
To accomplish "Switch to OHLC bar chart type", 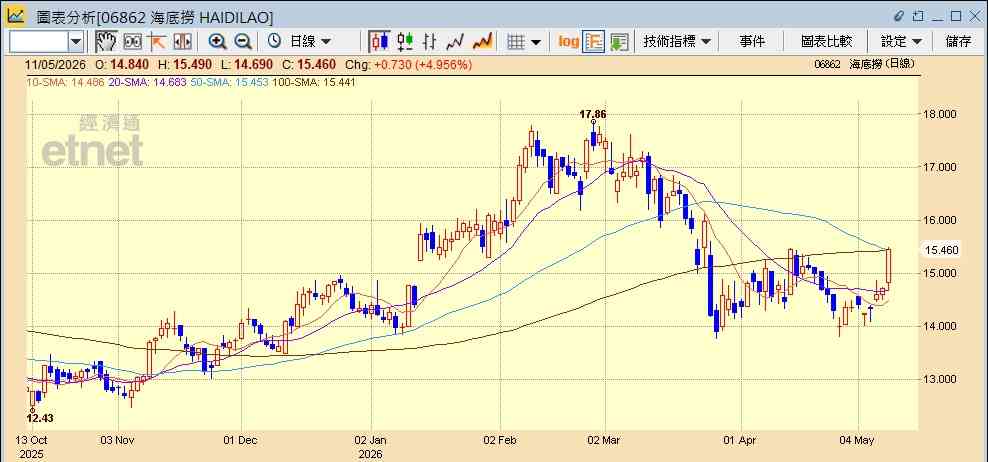I will point(430,42).
